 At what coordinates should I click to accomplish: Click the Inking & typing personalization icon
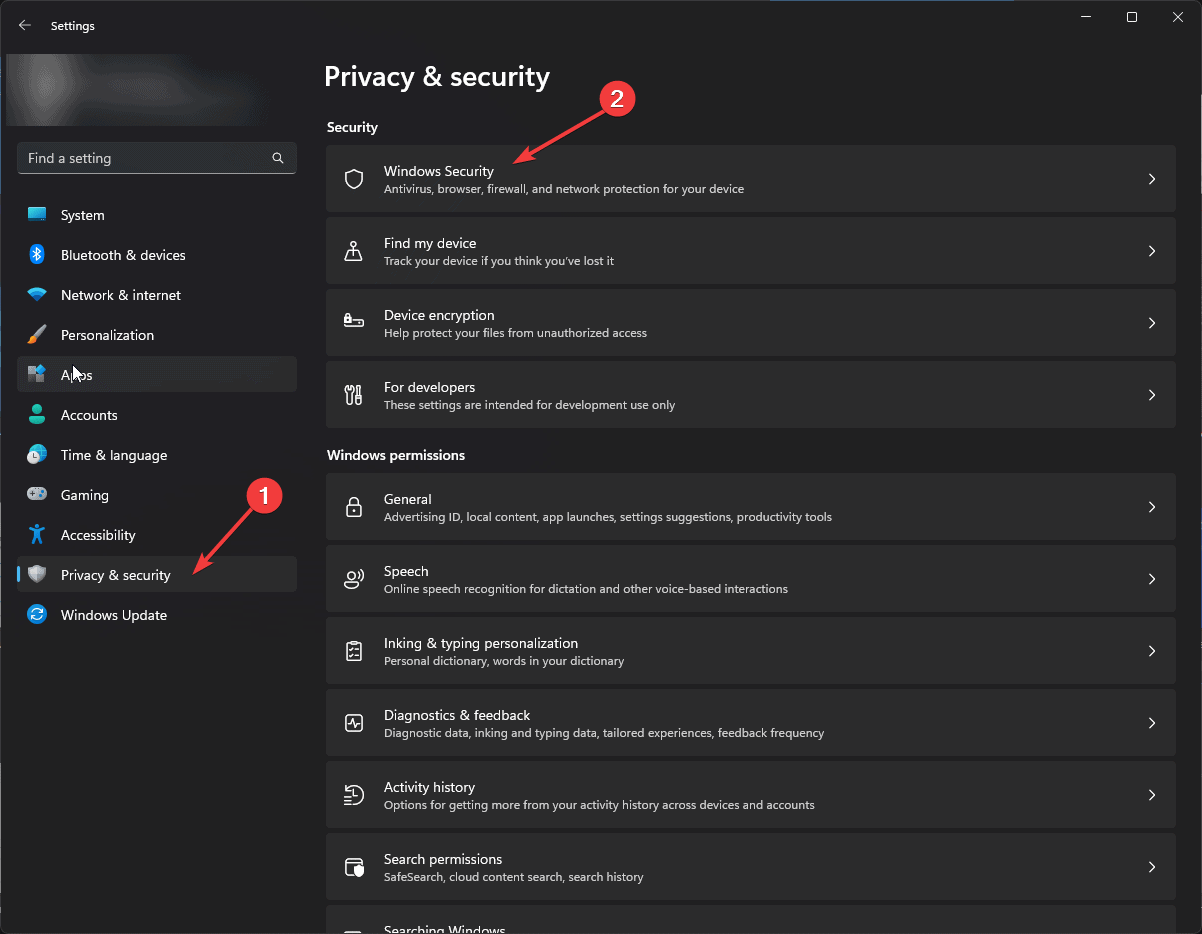[x=353, y=650]
